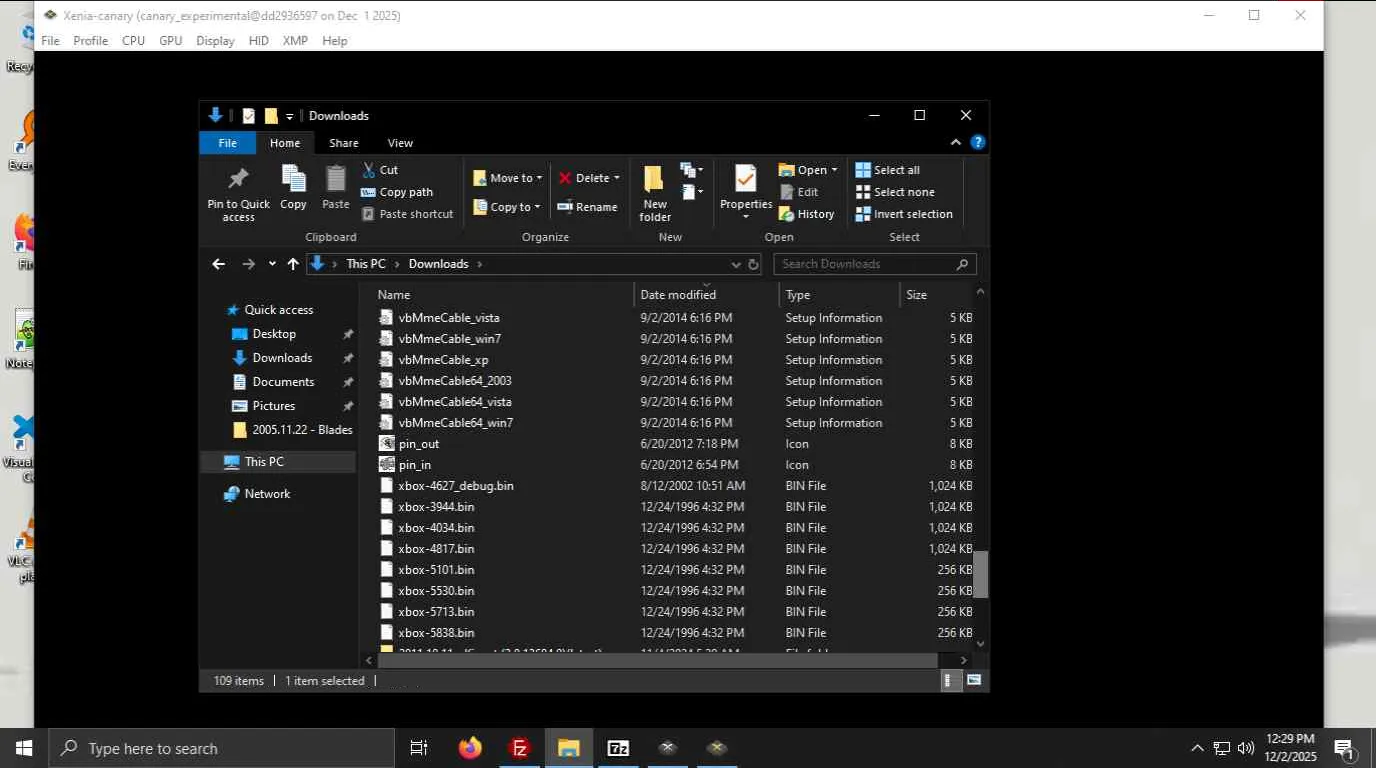Click the file list vertical scrollbar thumb
Viewport: 1376px width, 768px height.
(x=981, y=574)
